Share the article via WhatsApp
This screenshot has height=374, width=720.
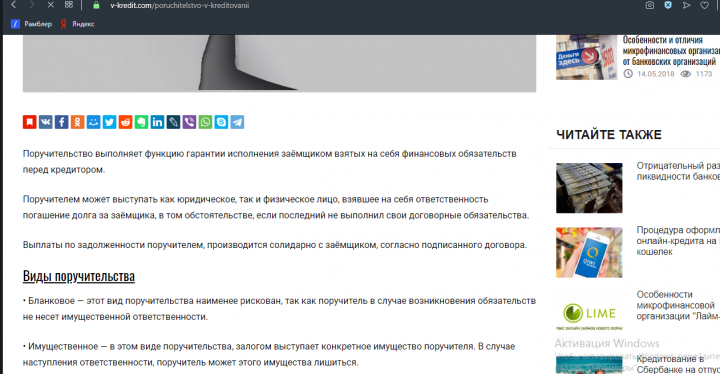point(205,122)
